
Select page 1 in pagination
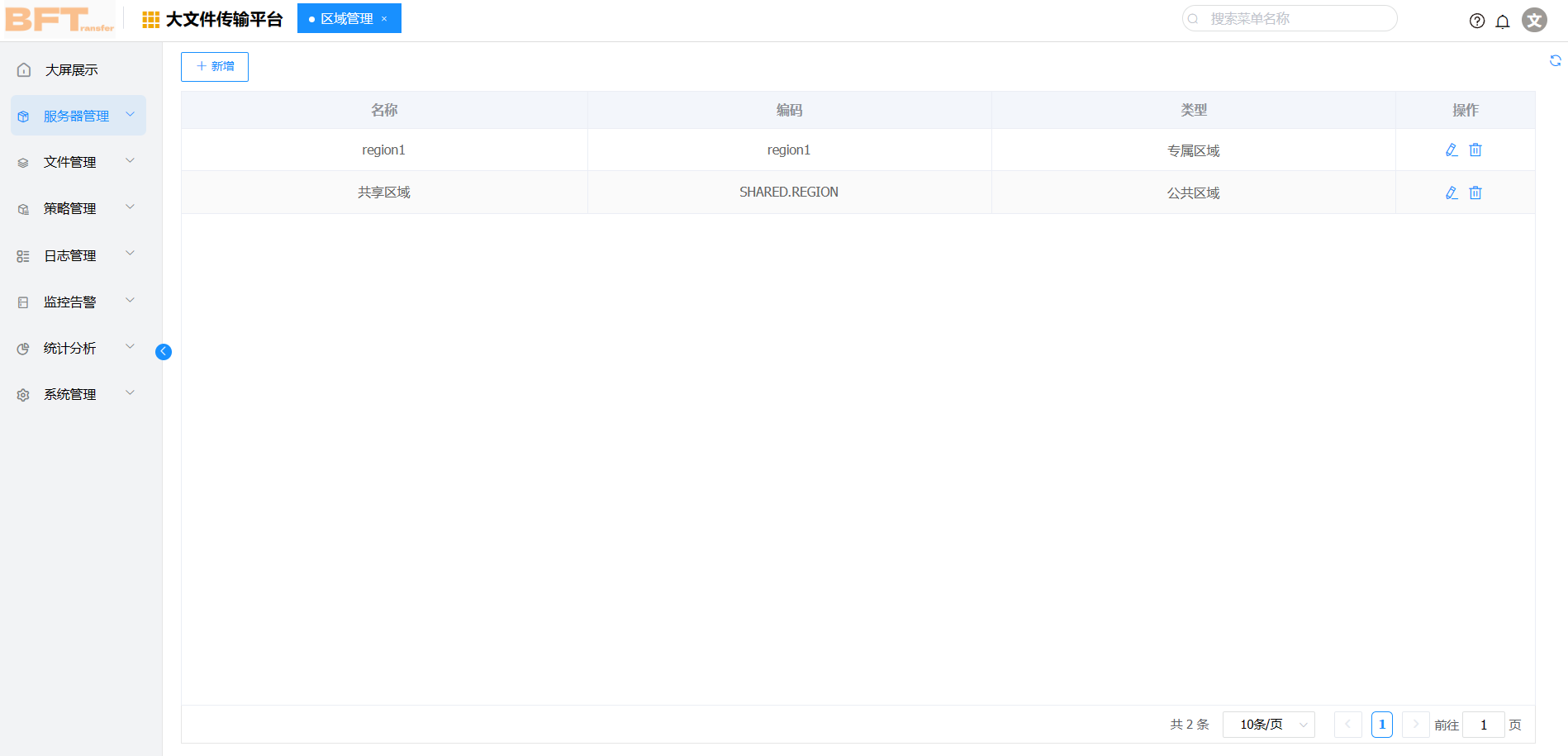[x=1382, y=724]
